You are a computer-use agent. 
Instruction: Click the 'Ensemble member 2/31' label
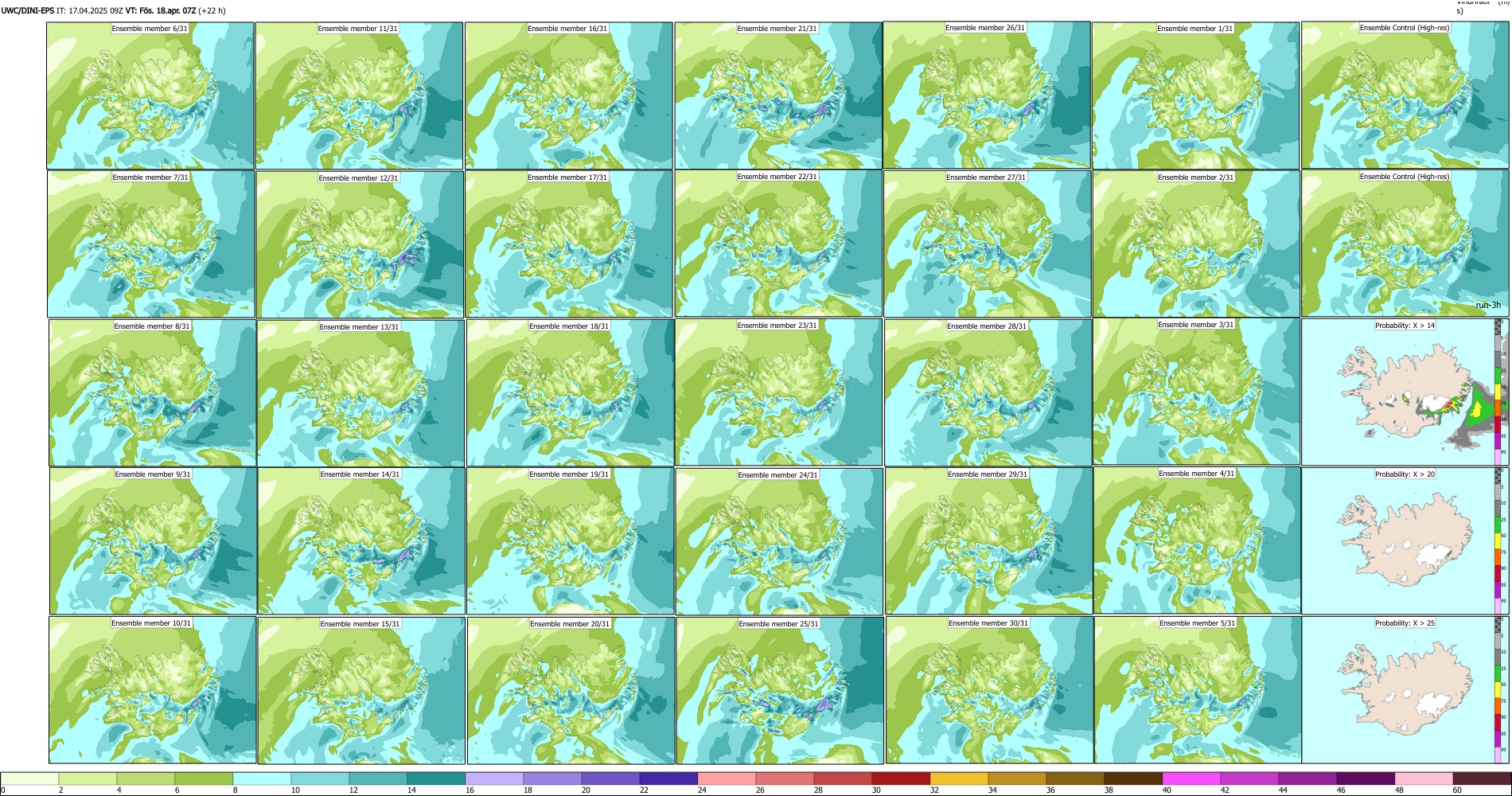click(x=1196, y=178)
